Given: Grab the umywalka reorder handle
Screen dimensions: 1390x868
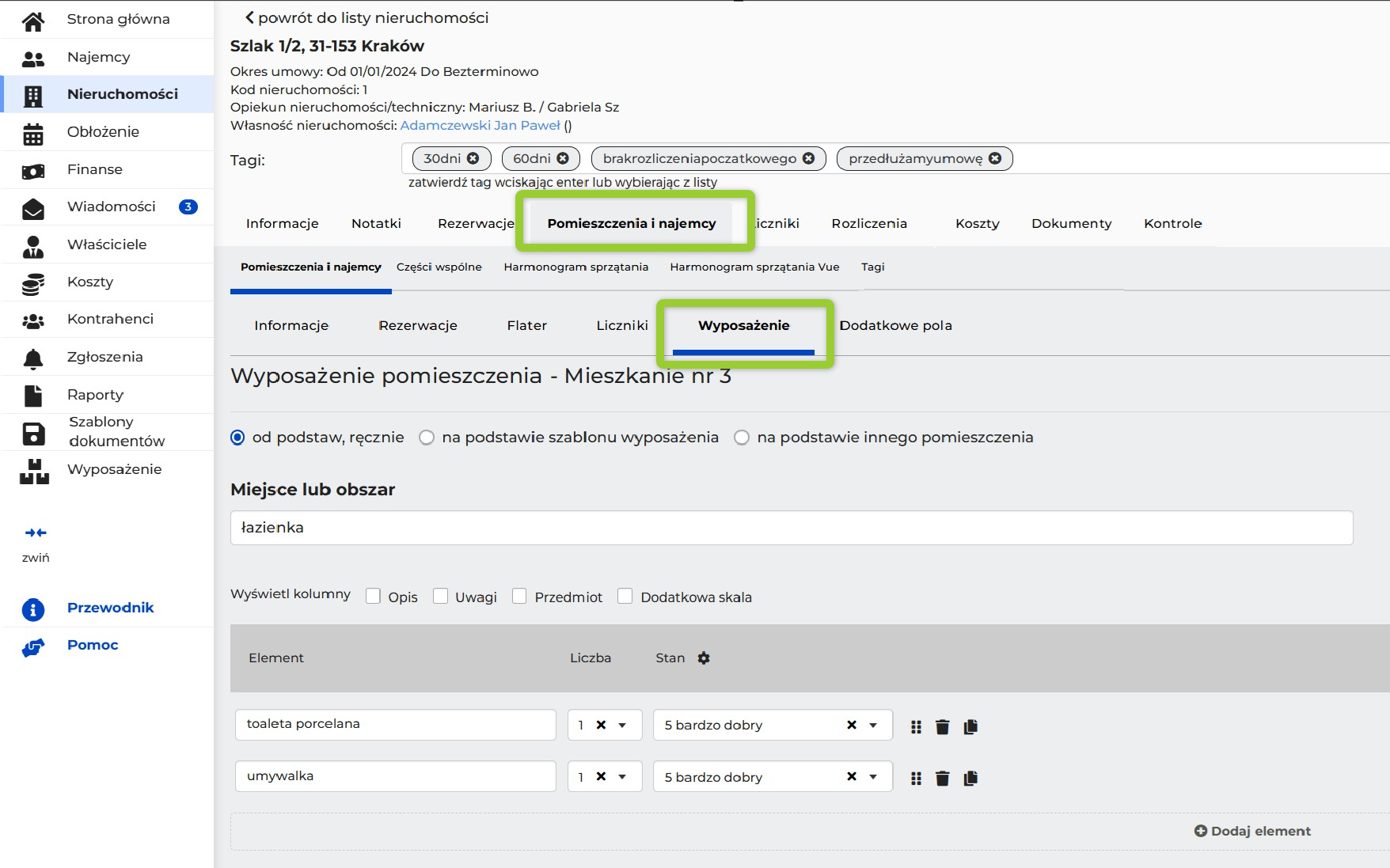Looking at the screenshot, I should pyautogui.click(x=916, y=779).
